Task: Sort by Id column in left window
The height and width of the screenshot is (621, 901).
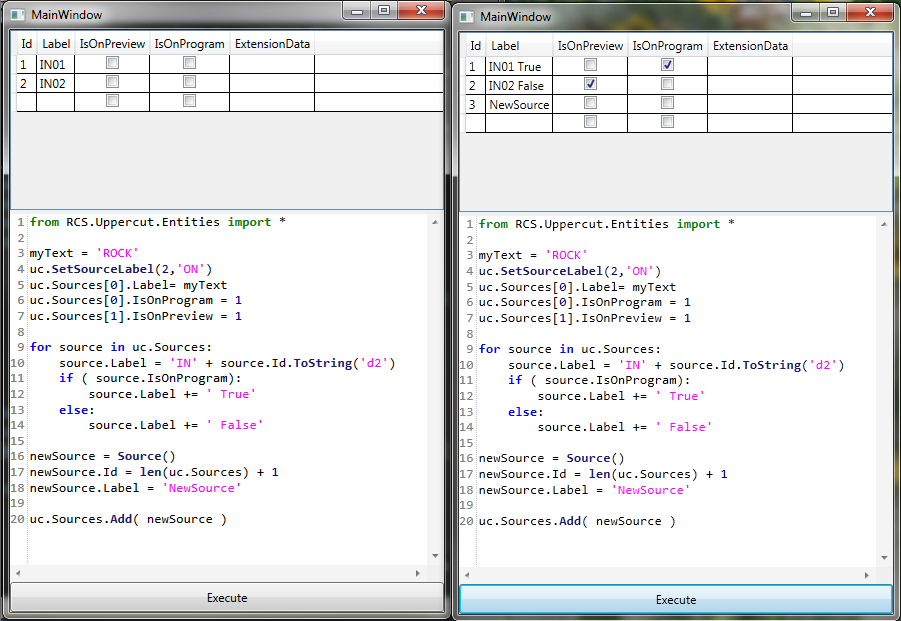Action: pyautogui.click(x=26, y=44)
